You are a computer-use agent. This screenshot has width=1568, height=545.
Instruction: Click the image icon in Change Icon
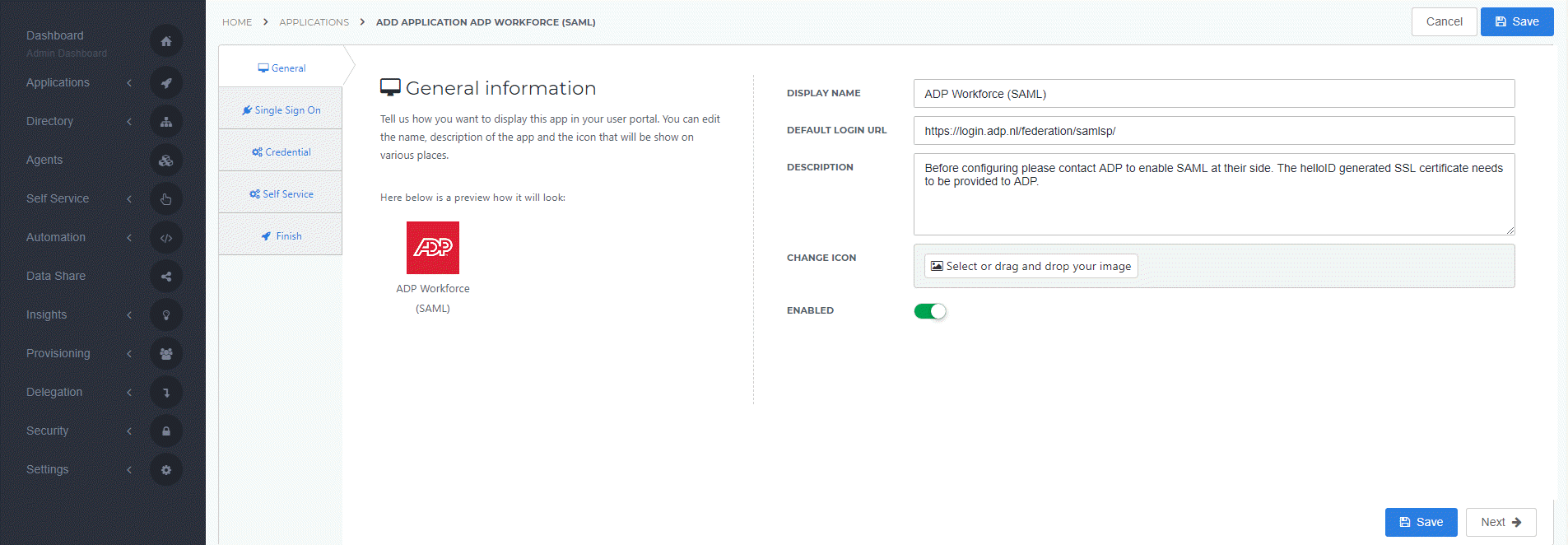point(937,266)
